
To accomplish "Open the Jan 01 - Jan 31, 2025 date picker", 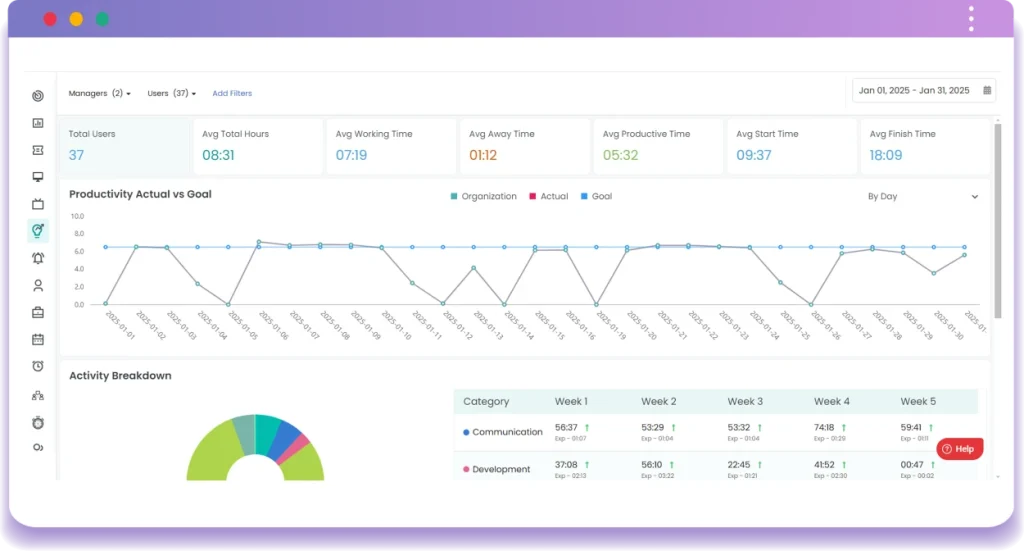I will 923,91.
